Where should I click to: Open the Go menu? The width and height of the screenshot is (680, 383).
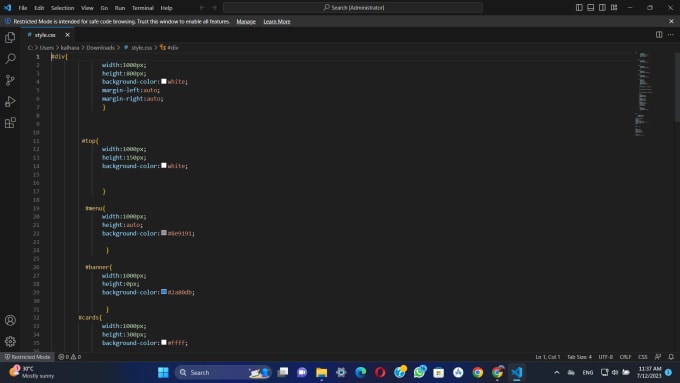104,8
